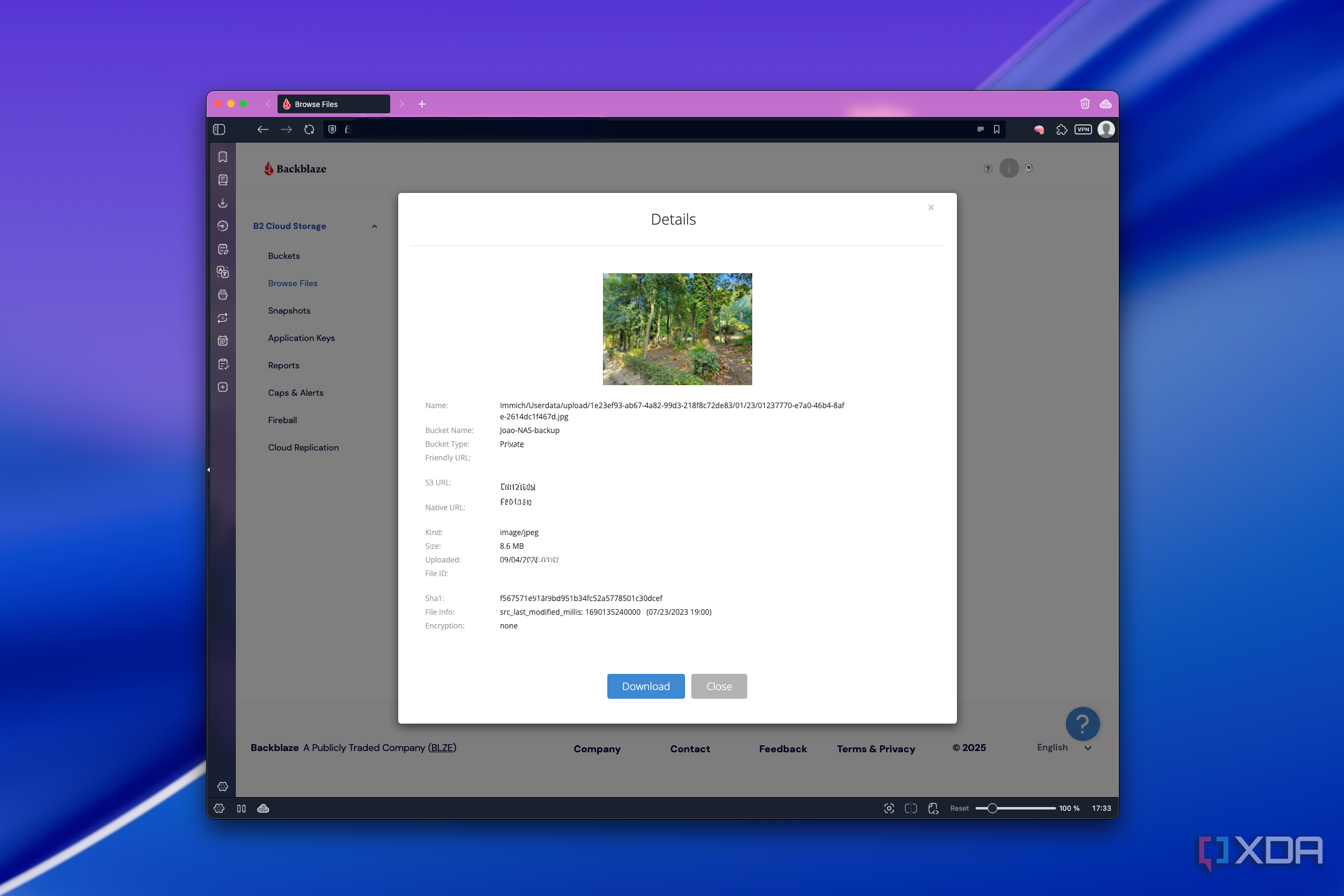
Task: Click the BLZE stock ticker link
Action: coord(442,748)
